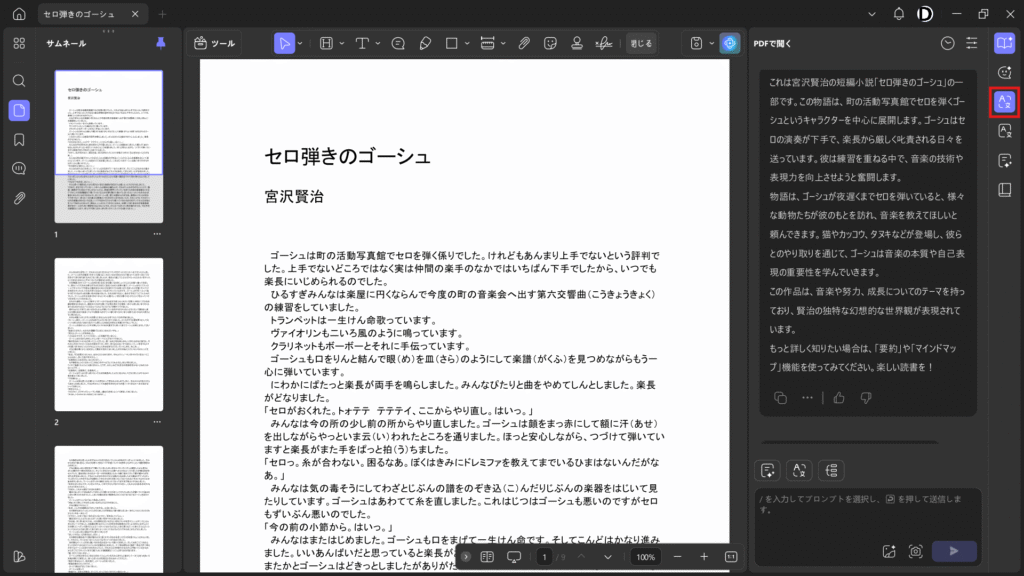Expand the shape rectangle tool dropdown arrow
Screen dimensions: 1024x576
pos(467,43)
